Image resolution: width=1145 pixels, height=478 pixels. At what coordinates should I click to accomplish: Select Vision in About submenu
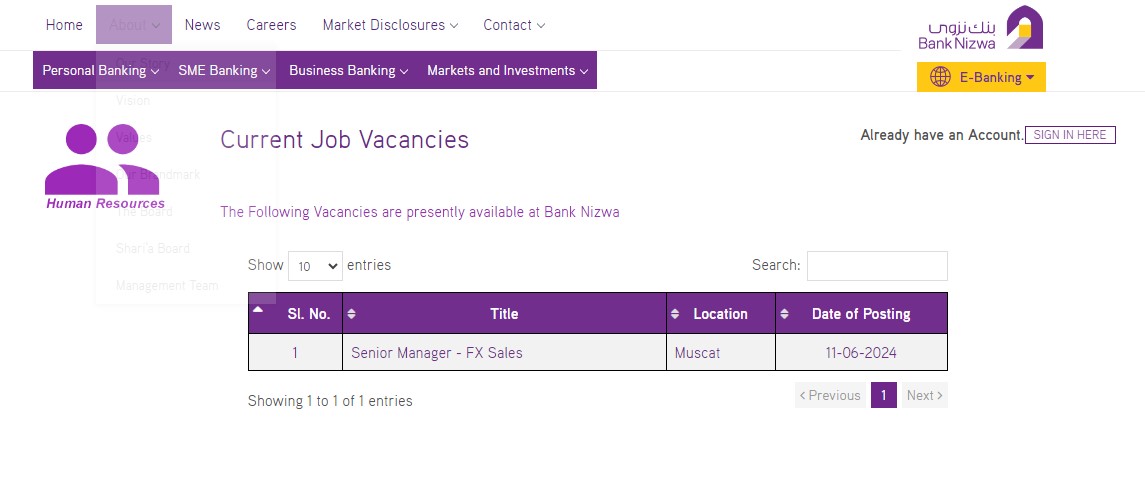click(133, 101)
